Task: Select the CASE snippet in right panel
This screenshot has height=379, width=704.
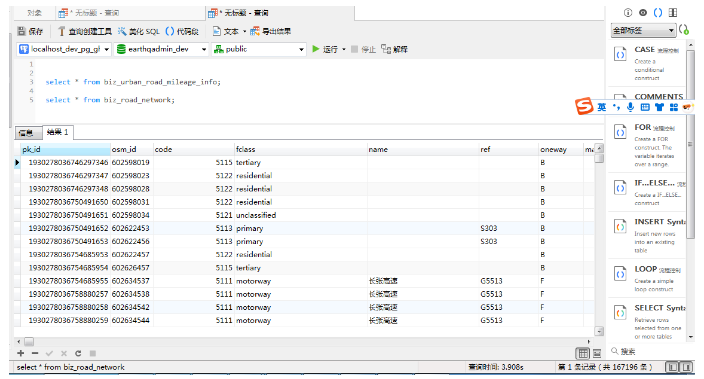Action: pos(647,63)
